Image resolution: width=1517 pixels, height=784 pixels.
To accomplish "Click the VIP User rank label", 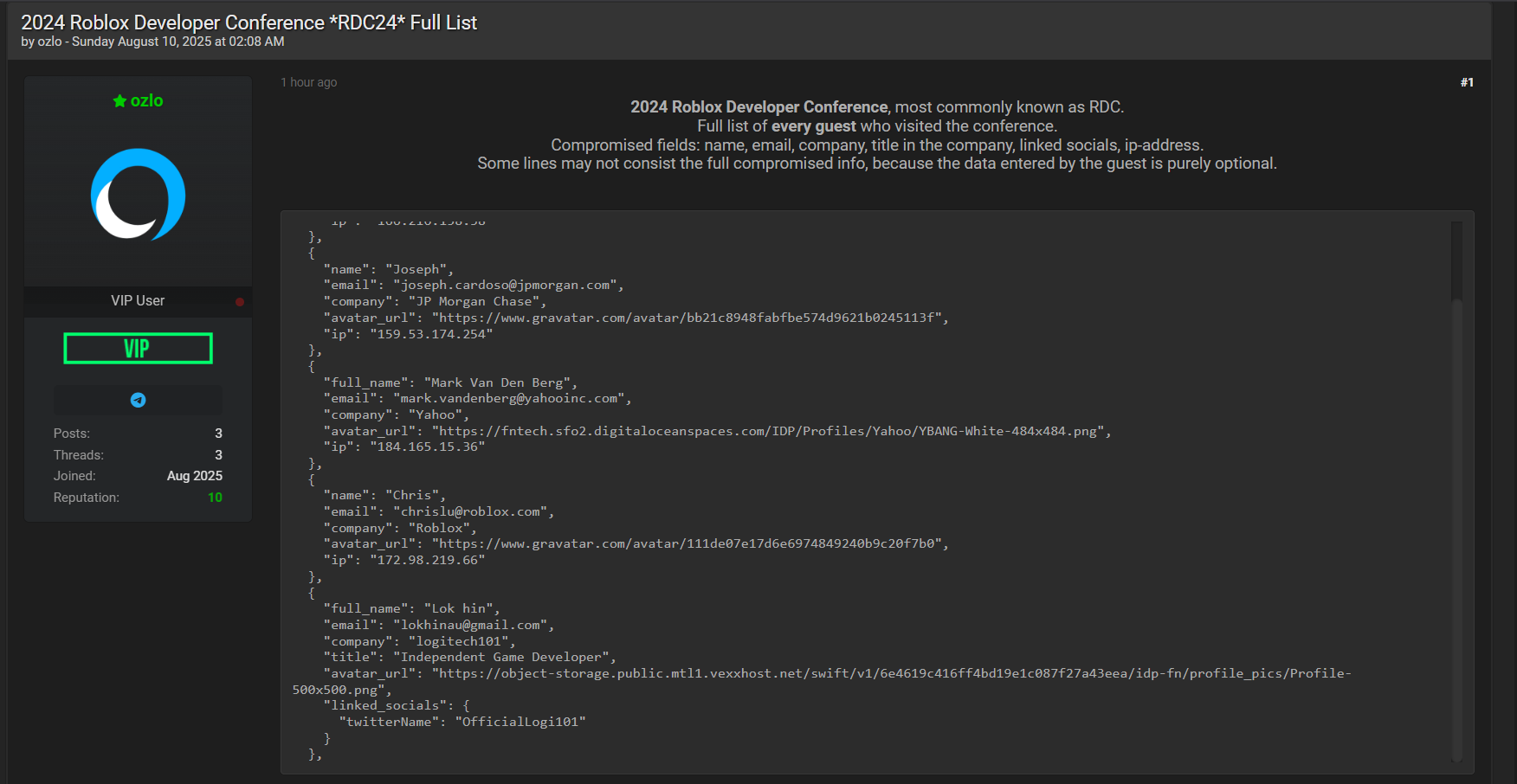I will tap(138, 300).
